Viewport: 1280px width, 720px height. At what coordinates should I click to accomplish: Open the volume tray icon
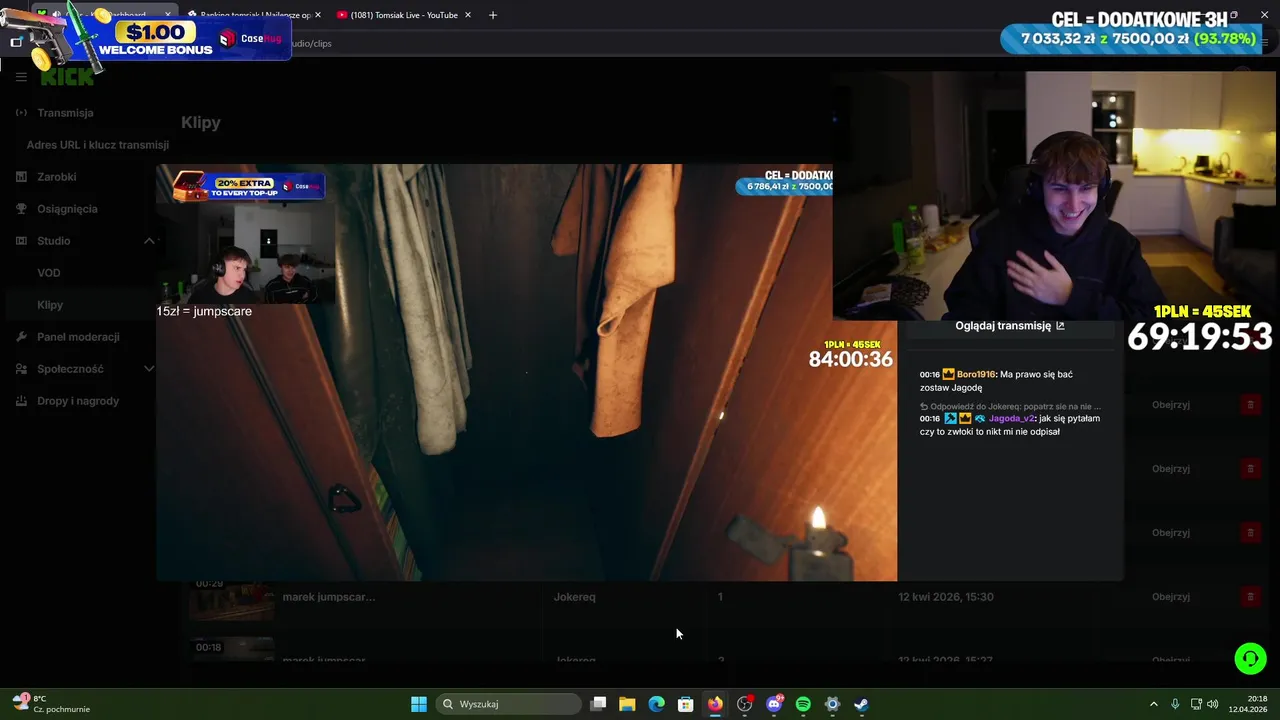(1212, 704)
